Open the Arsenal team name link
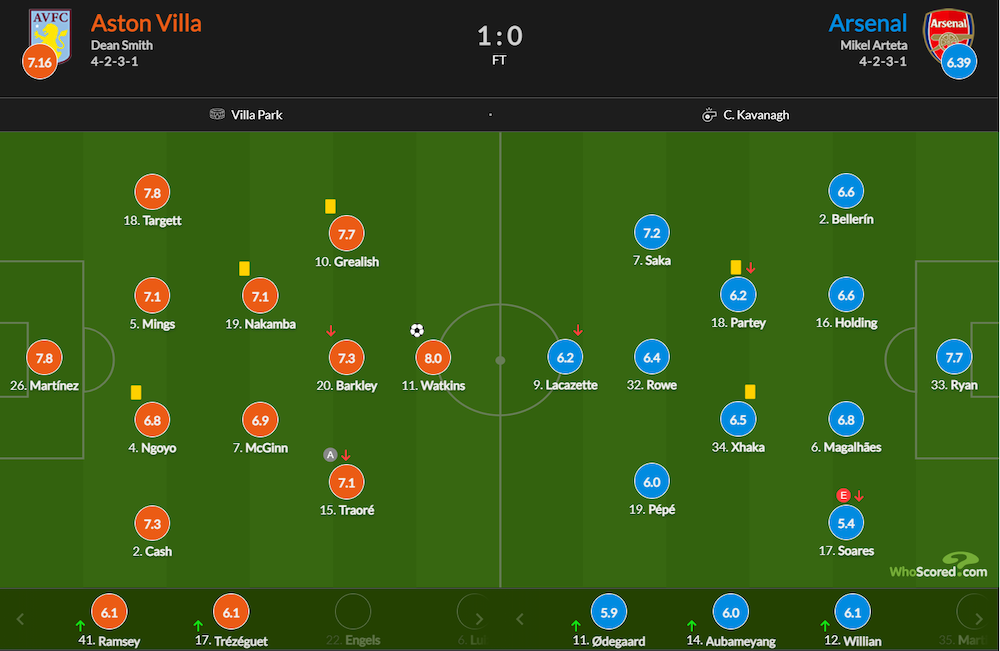 pyautogui.click(x=867, y=24)
